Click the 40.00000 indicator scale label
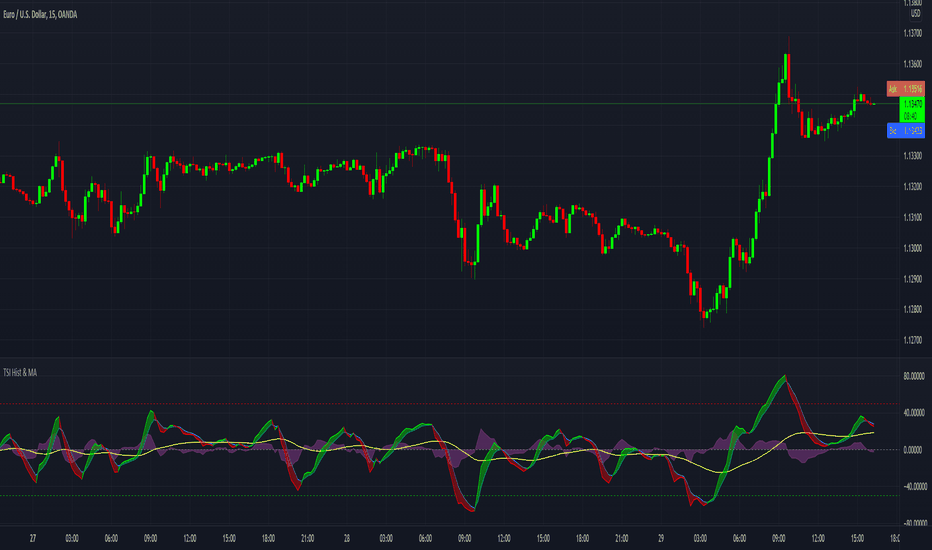 pos(914,413)
